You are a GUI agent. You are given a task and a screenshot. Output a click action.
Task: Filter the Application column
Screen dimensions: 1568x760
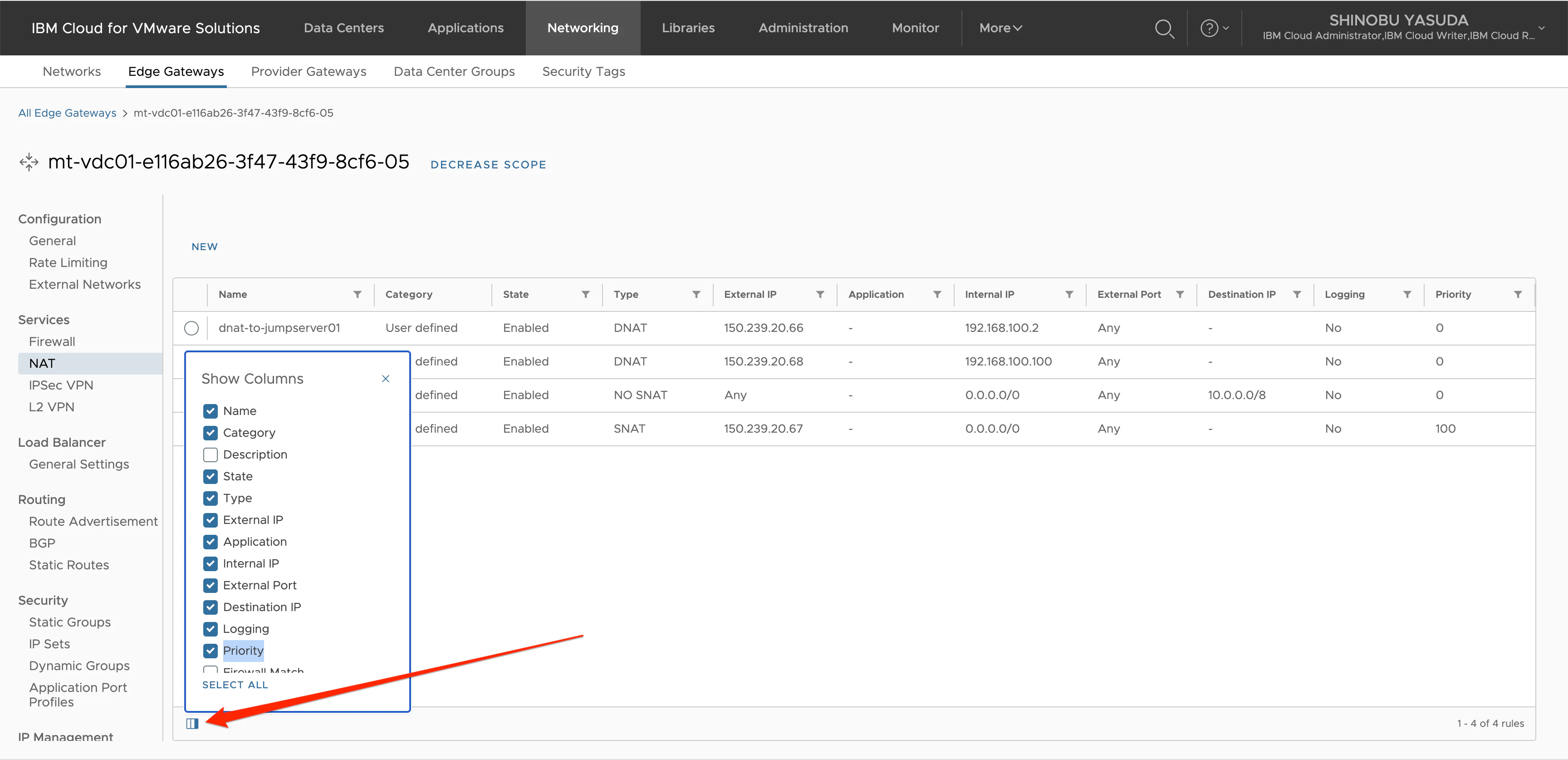937,295
